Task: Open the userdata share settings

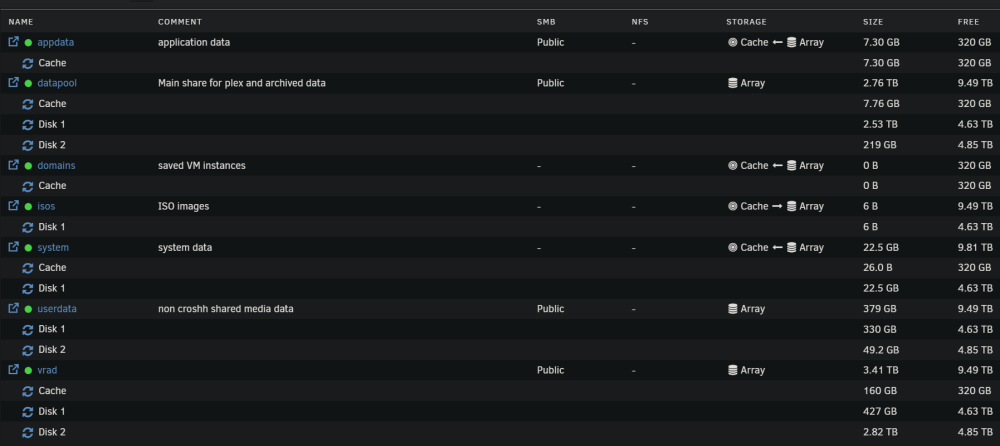Action: 57,309
